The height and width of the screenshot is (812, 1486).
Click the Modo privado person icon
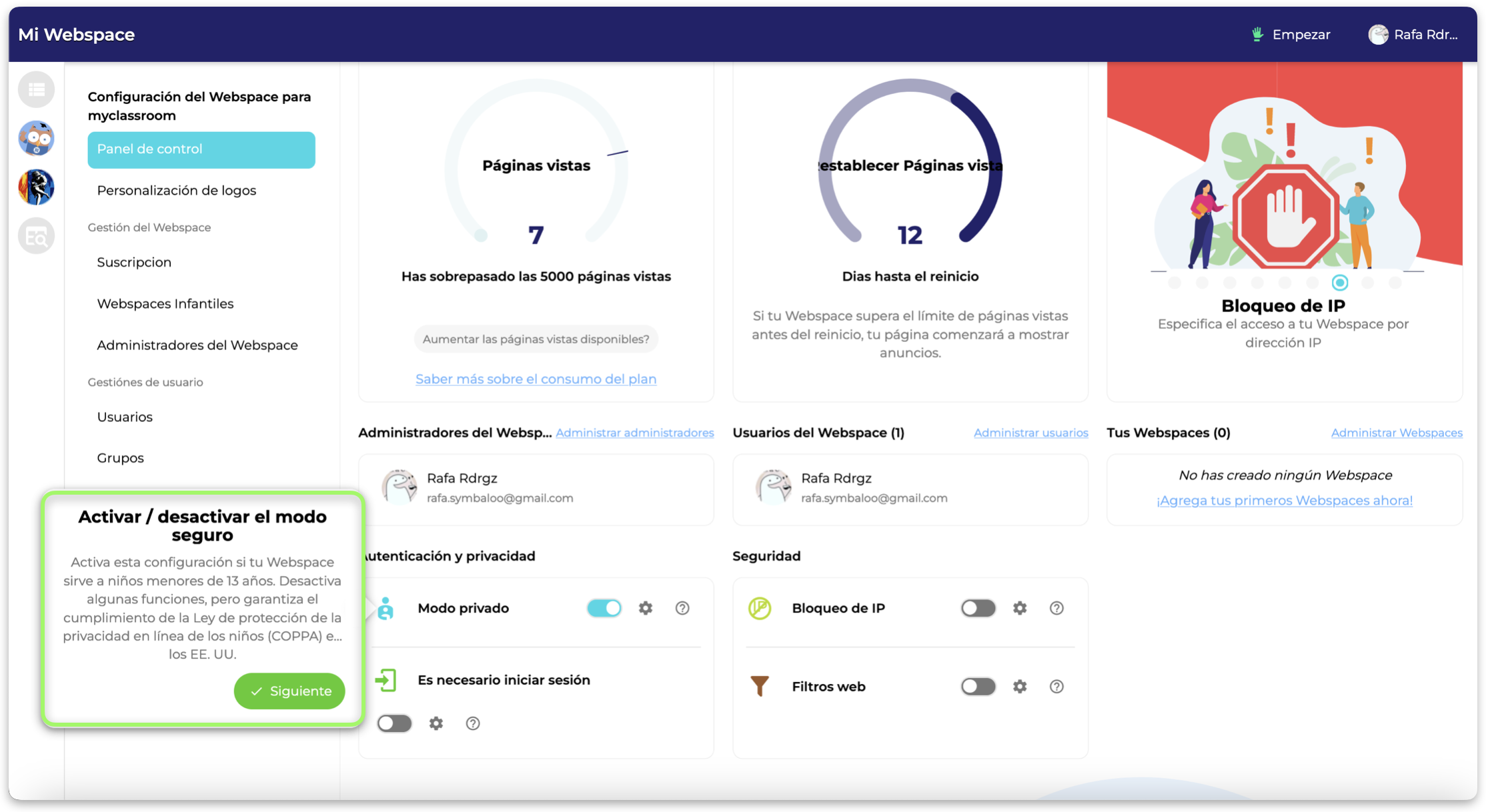click(386, 608)
